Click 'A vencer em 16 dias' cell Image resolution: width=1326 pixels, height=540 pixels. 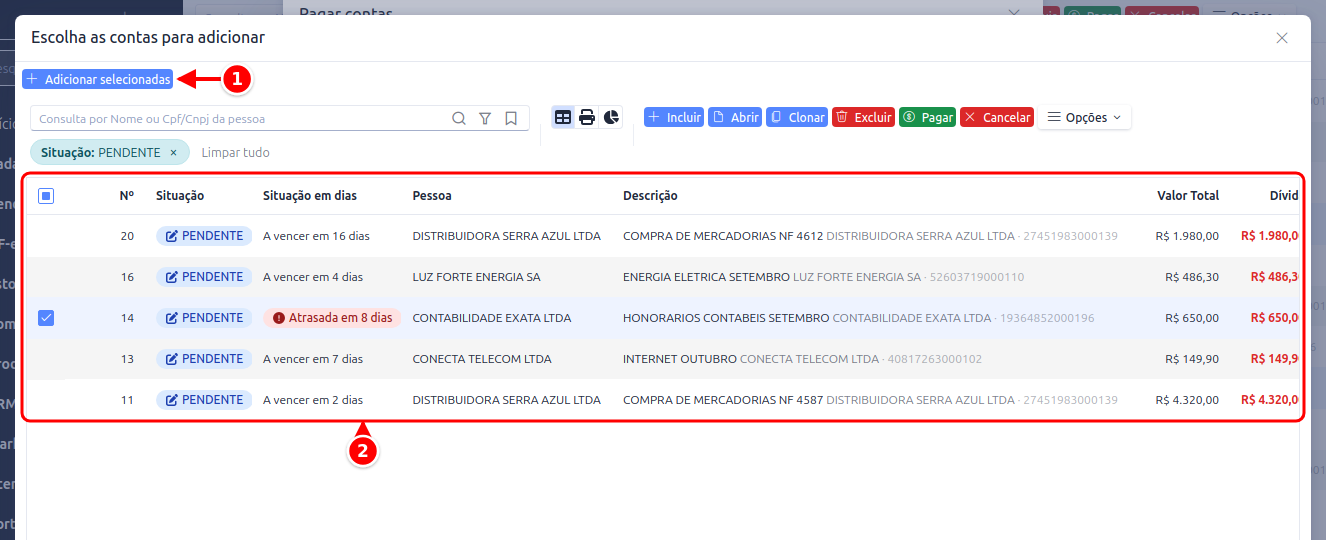pos(316,236)
